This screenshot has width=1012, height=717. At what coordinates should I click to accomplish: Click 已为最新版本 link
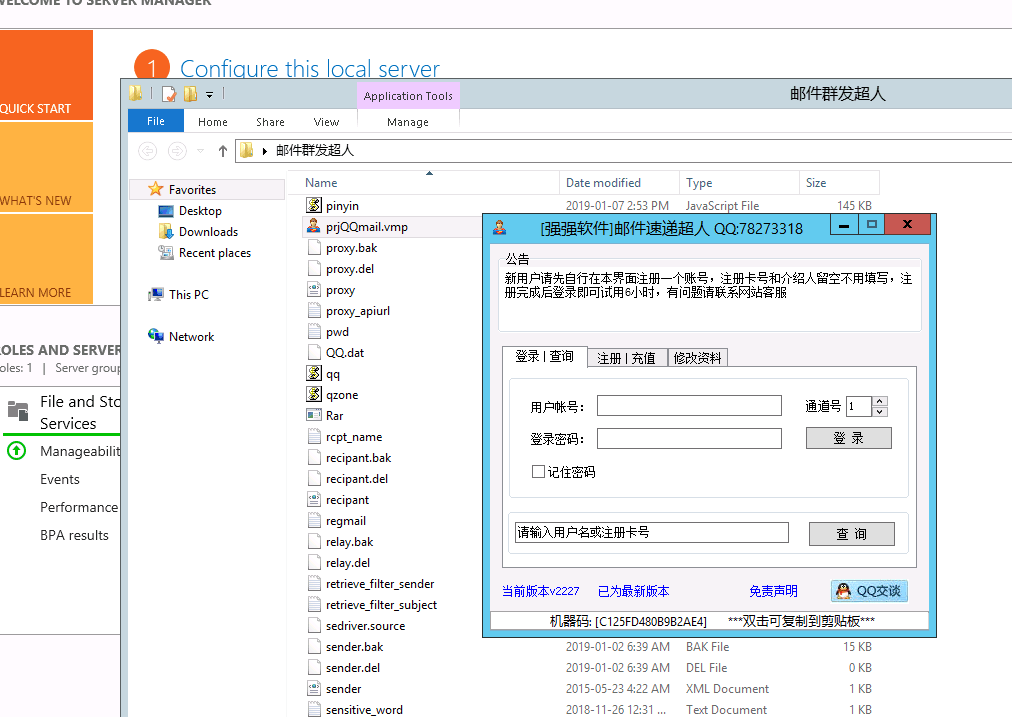633,591
